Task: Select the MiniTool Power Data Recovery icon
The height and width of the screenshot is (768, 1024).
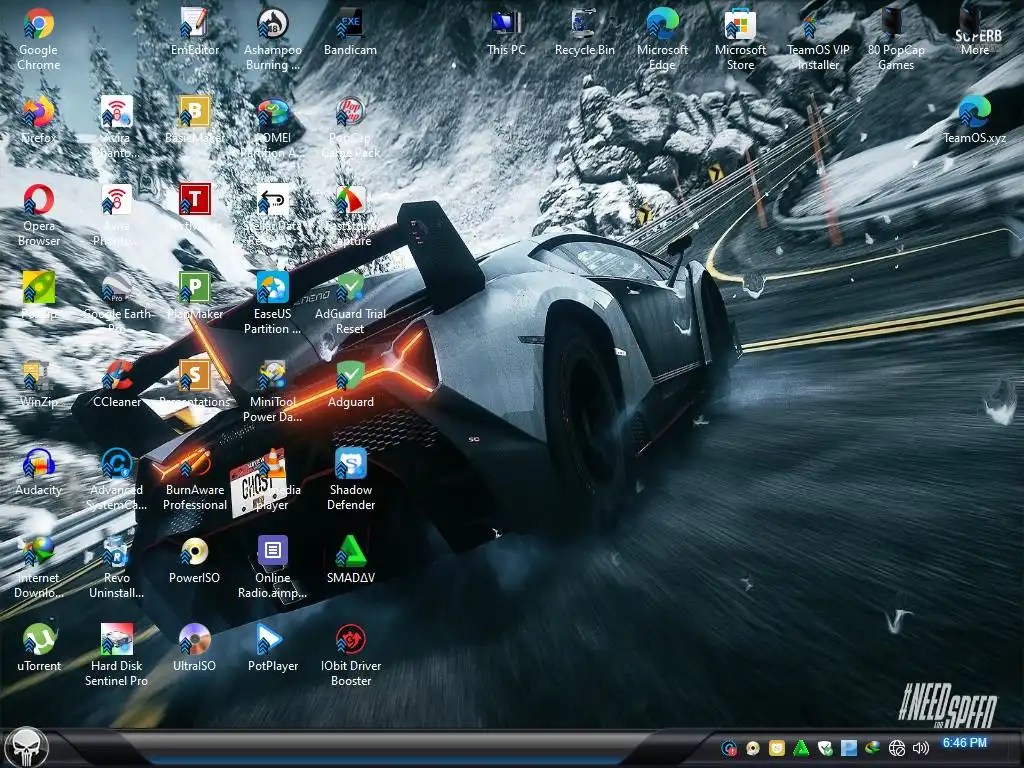Action: pyautogui.click(x=273, y=376)
